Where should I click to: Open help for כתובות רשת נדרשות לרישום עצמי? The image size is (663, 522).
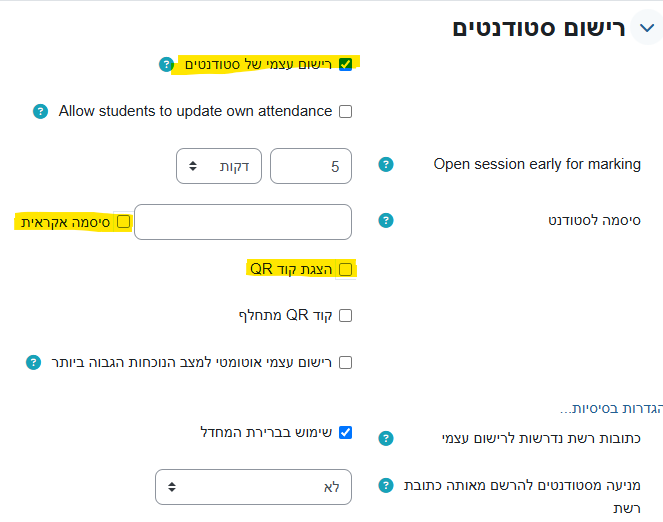pos(386,438)
